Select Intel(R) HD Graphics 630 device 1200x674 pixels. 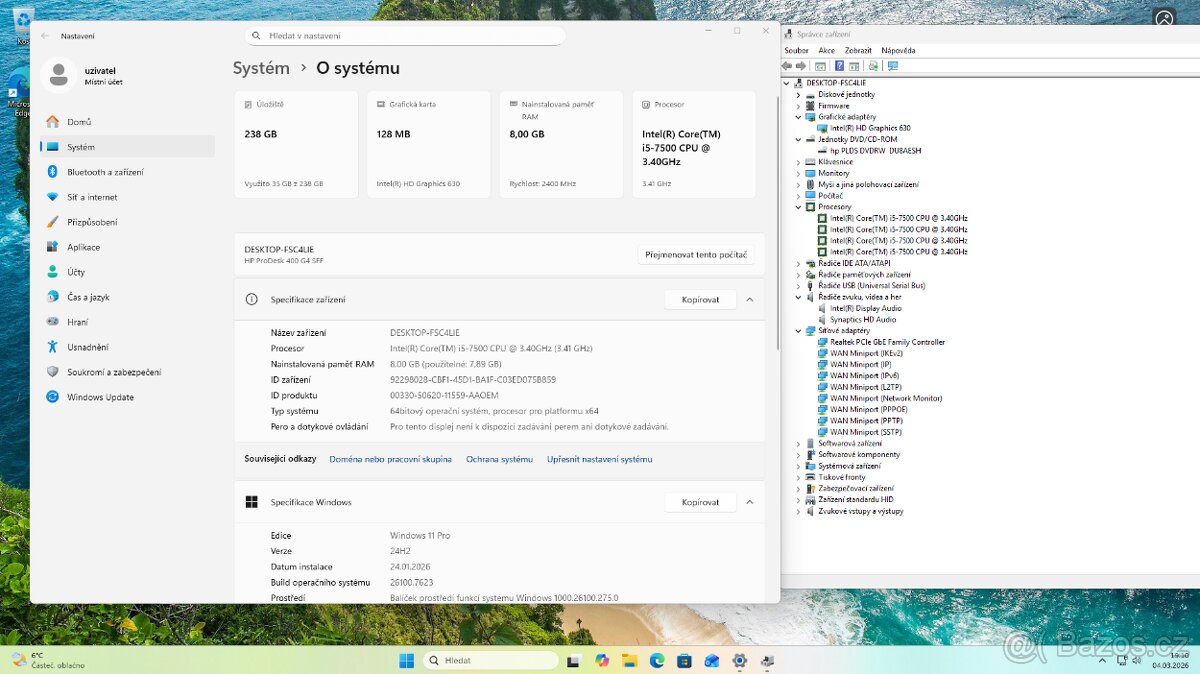pyautogui.click(x=870, y=128)
